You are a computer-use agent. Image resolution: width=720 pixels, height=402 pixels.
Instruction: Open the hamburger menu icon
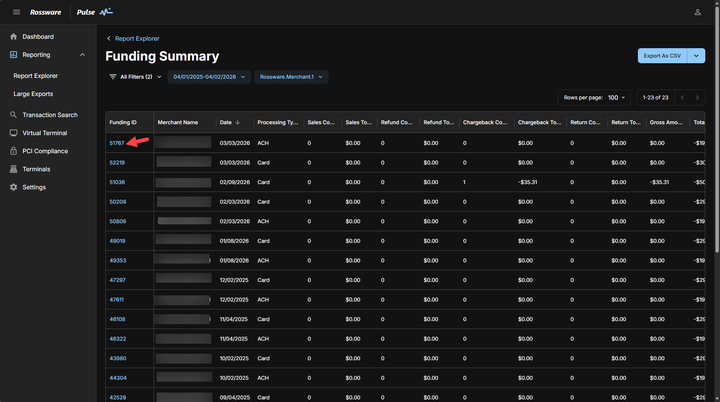click(16, 12)
